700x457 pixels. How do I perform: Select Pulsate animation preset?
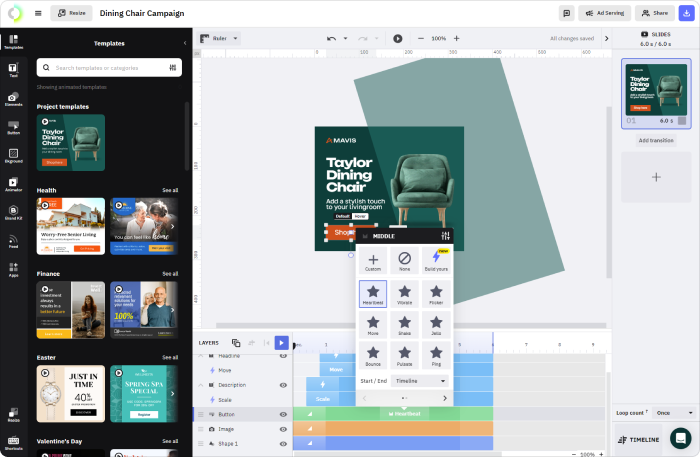(x=404, y=355)
